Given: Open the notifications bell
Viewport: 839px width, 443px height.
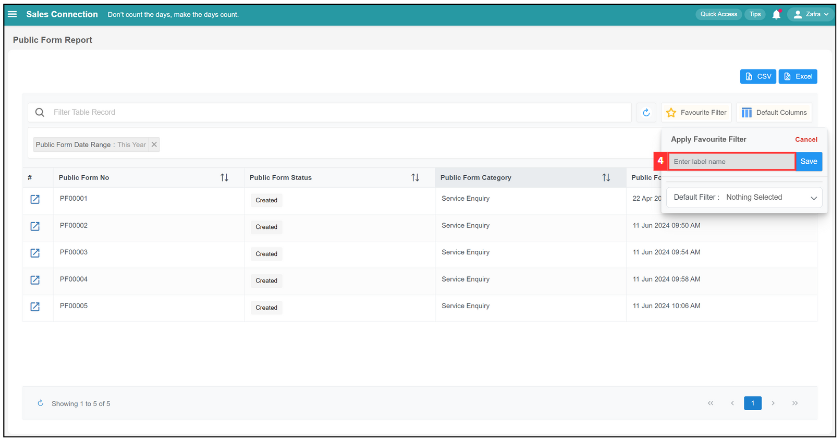Looking at the screenshot, I should (776, 14).
